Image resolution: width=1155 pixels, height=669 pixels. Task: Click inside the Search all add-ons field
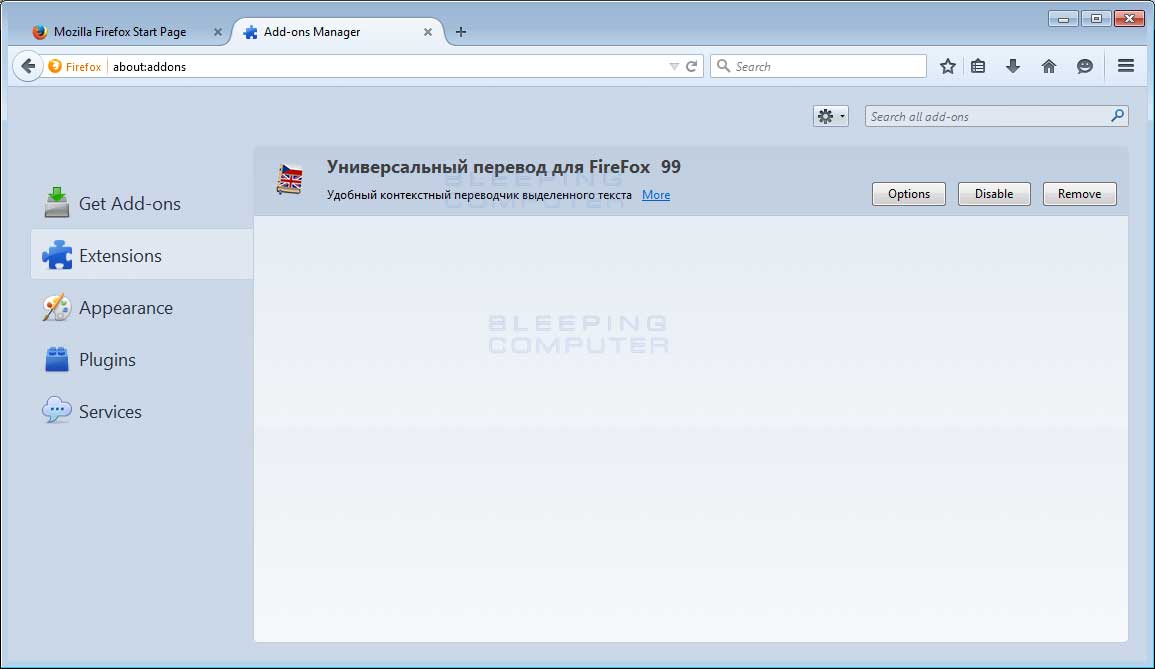[985, 116]
